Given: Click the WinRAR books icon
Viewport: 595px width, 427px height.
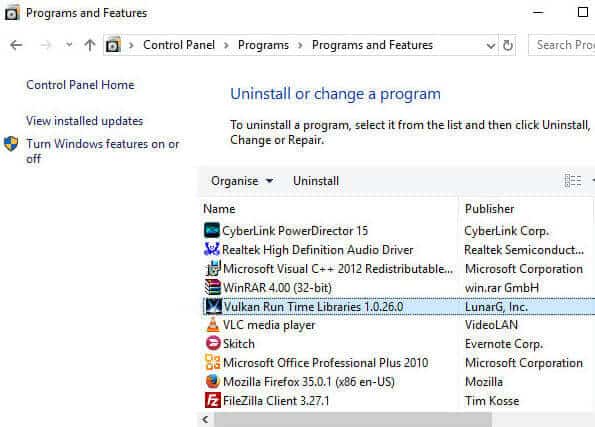Looking at the screenshot, I should pos(212,287).
